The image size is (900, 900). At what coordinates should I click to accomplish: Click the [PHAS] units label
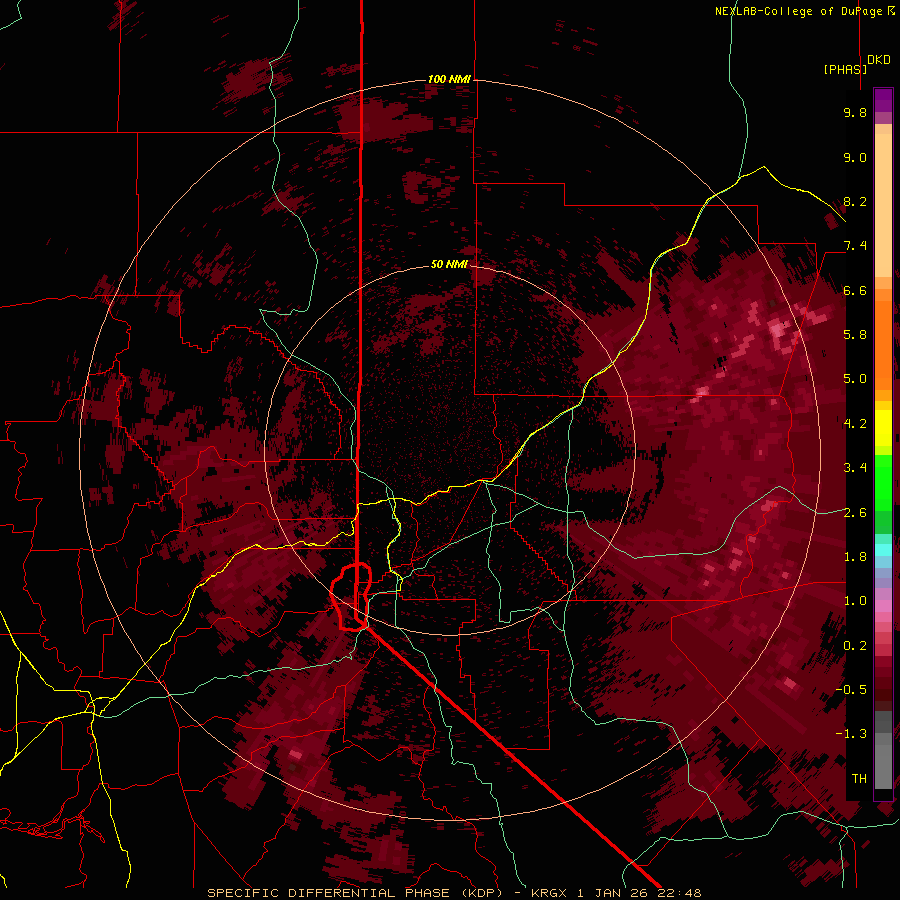coord(845,69)
